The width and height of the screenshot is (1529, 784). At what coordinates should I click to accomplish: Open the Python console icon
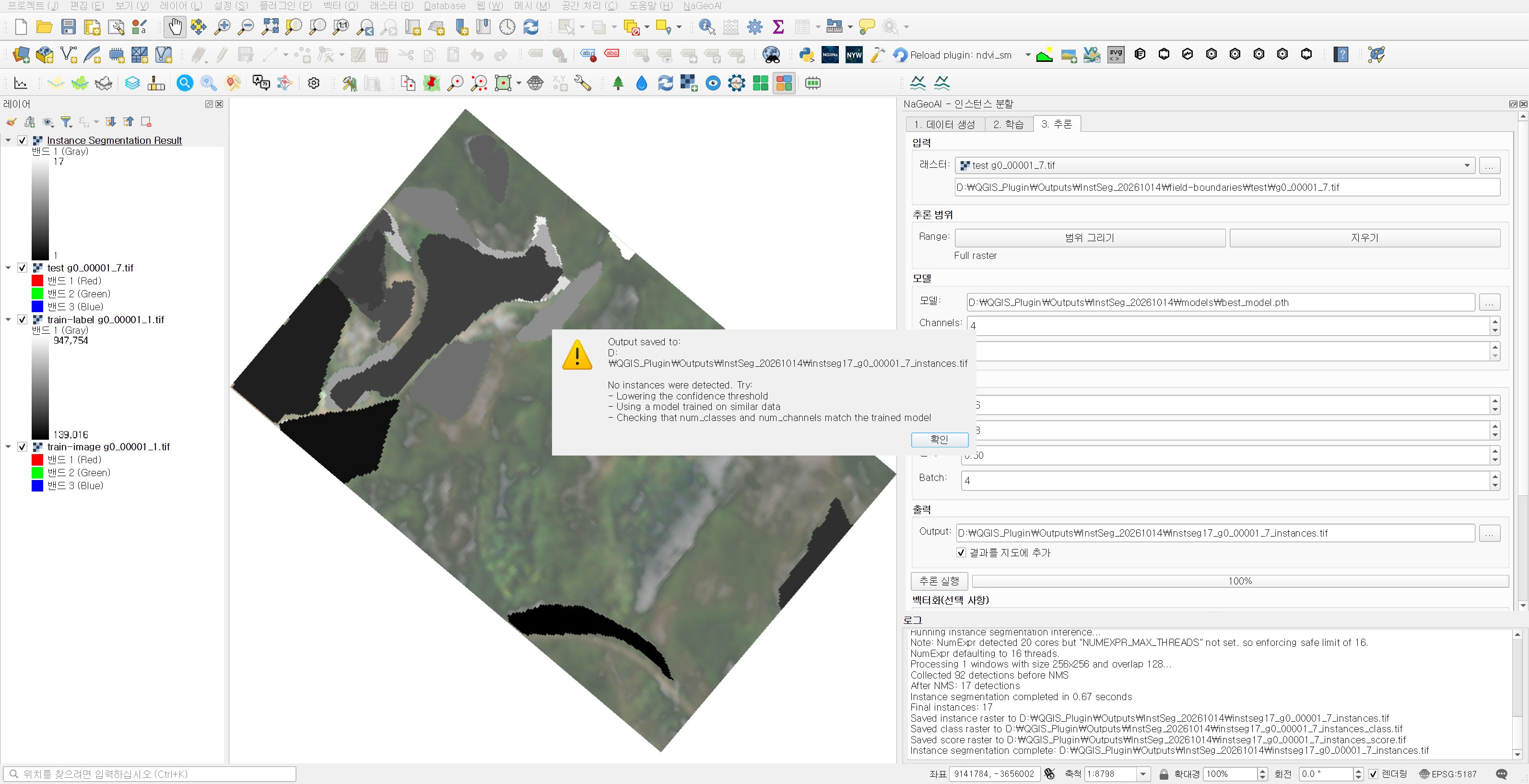(x=806, y=55)
